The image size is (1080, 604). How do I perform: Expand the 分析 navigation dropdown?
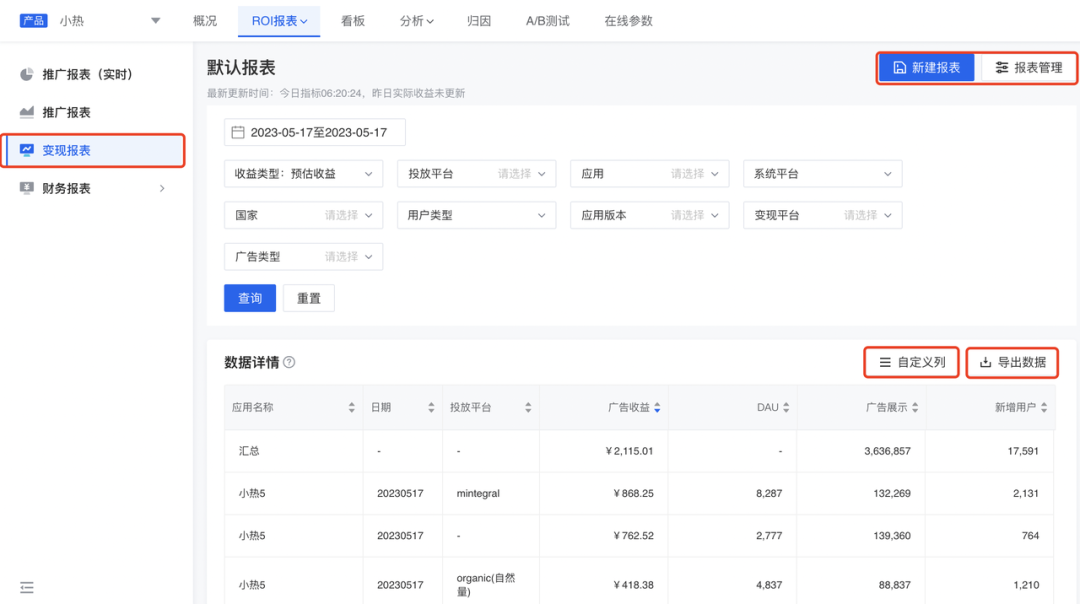tap(416, 19)
